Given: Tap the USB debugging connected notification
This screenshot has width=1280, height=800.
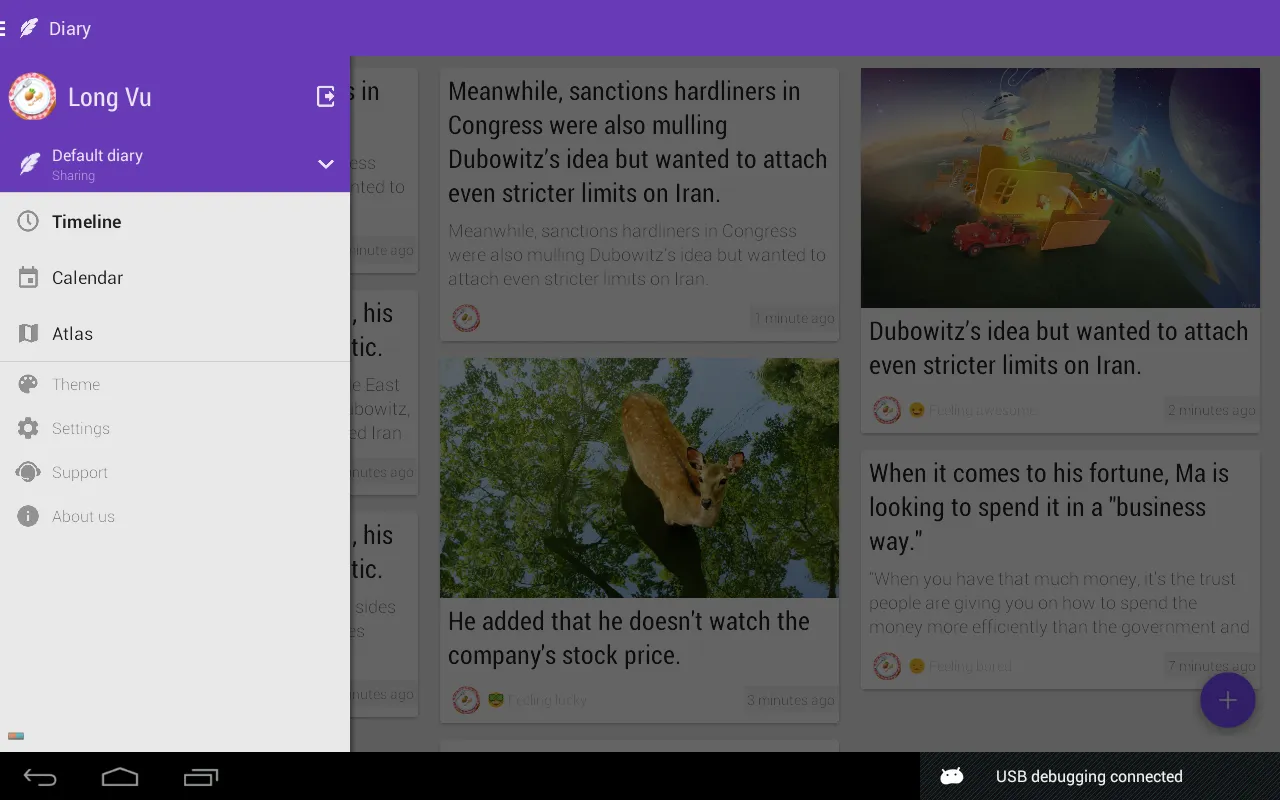Looking at the screenshot, I should coord(1088,777).
